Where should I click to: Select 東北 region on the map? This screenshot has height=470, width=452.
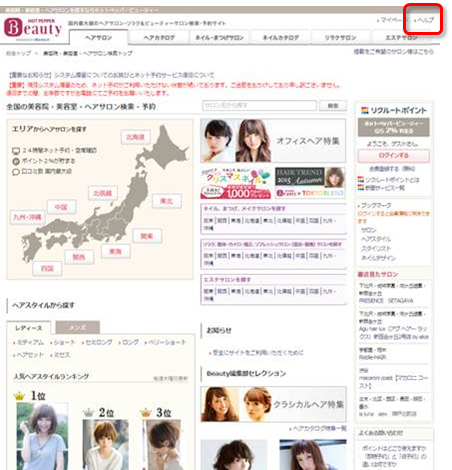coord(166,201)
